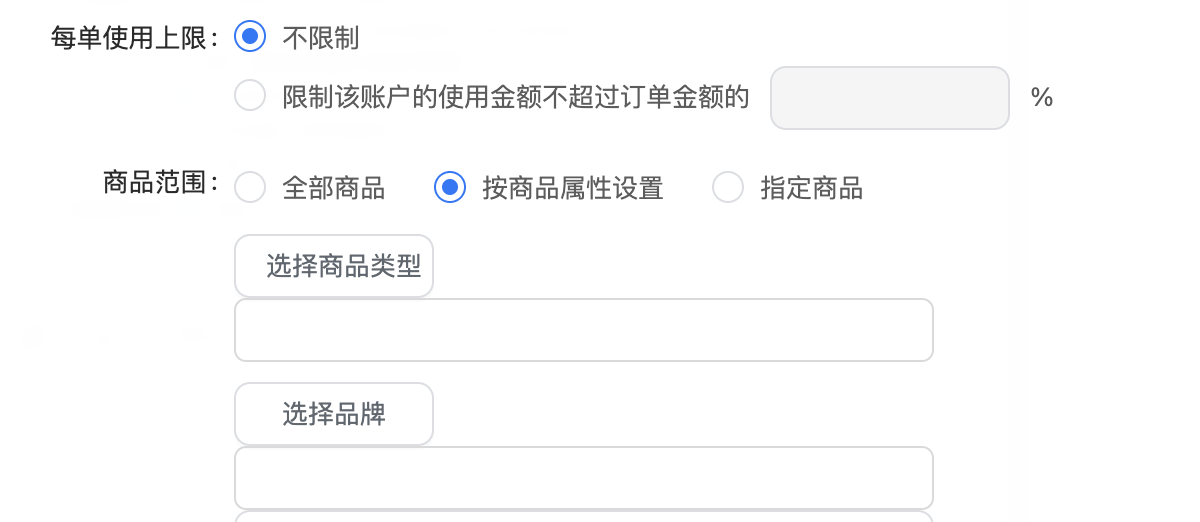The image size is (1200, 522).
Task: Choose the 限制该账户的使用金额 radio option
Action: (x=250, y=96)
